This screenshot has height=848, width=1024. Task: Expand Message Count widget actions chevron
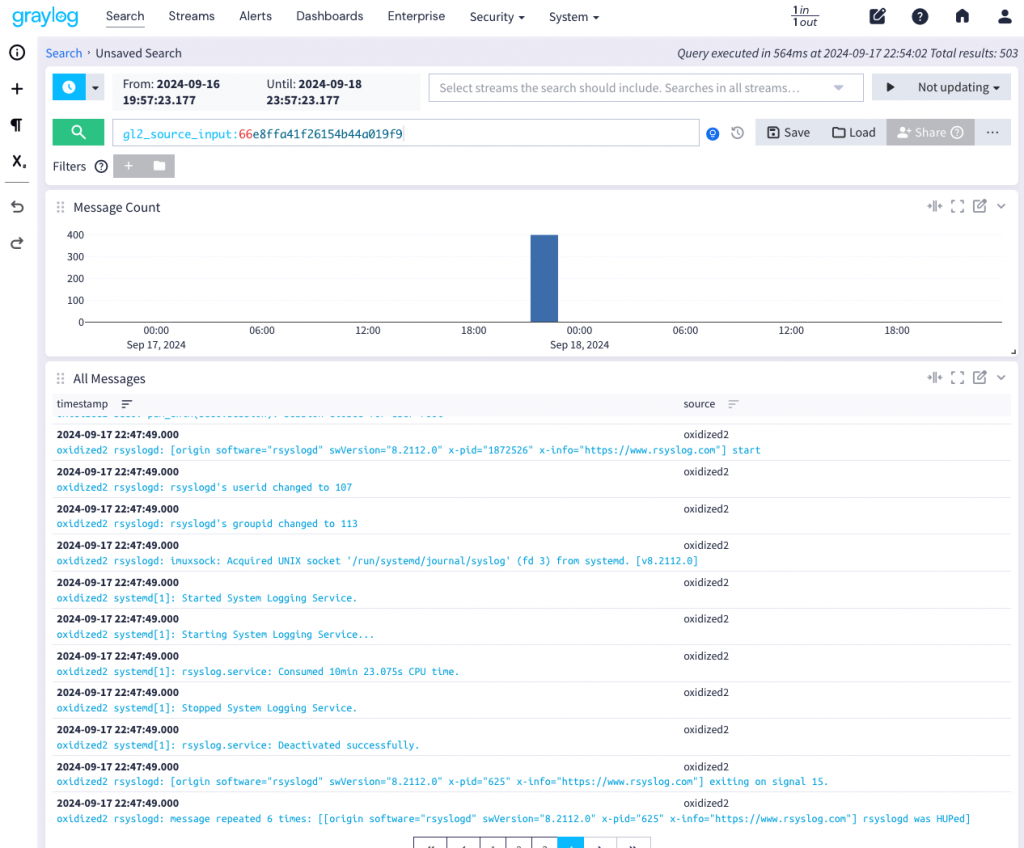[1001, 206]
